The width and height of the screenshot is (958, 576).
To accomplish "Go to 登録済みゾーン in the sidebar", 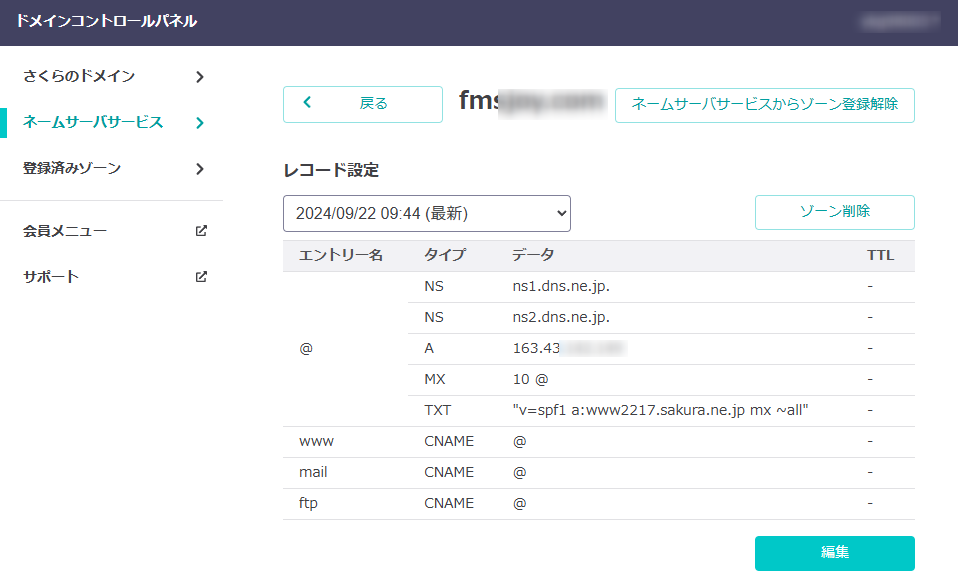I will point(72,169).
